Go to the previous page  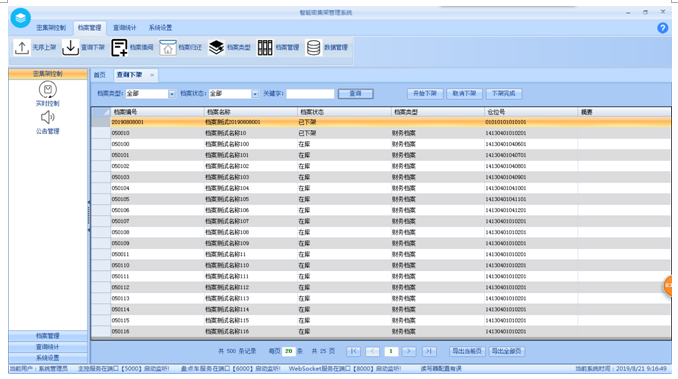coord(372,351)
